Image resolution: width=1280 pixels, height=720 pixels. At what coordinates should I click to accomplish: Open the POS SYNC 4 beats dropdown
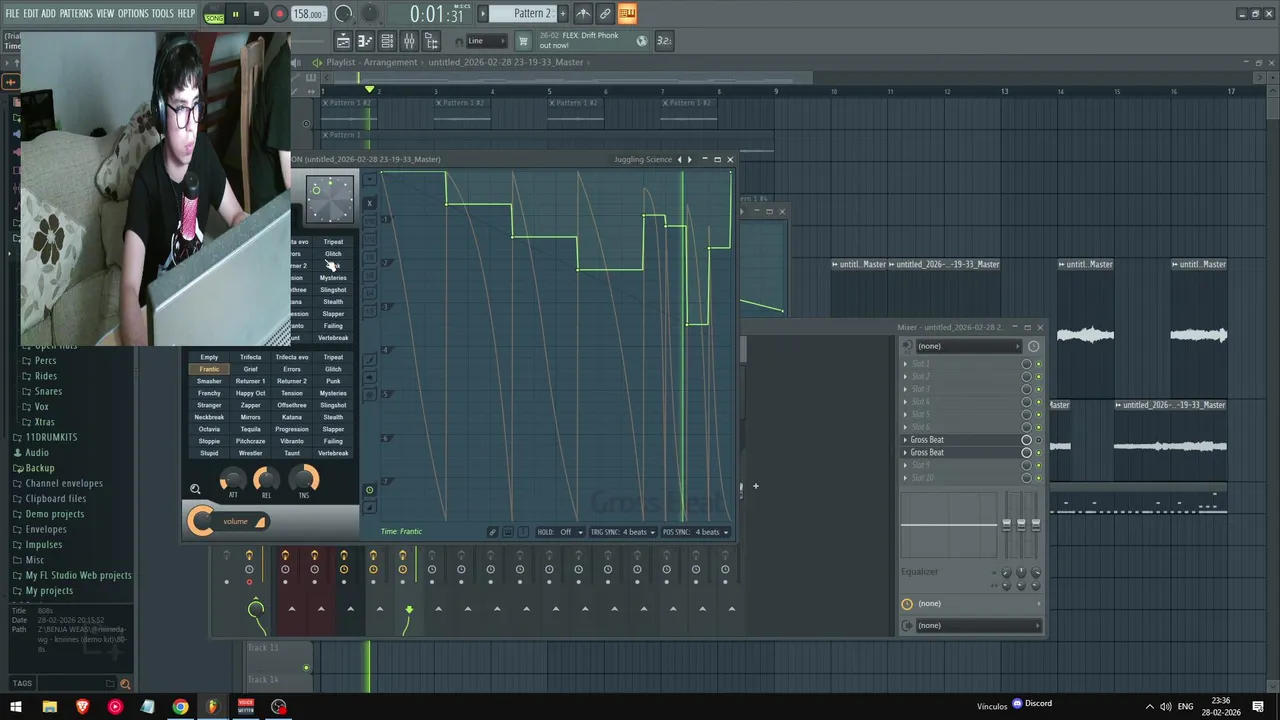pos(695,532)
